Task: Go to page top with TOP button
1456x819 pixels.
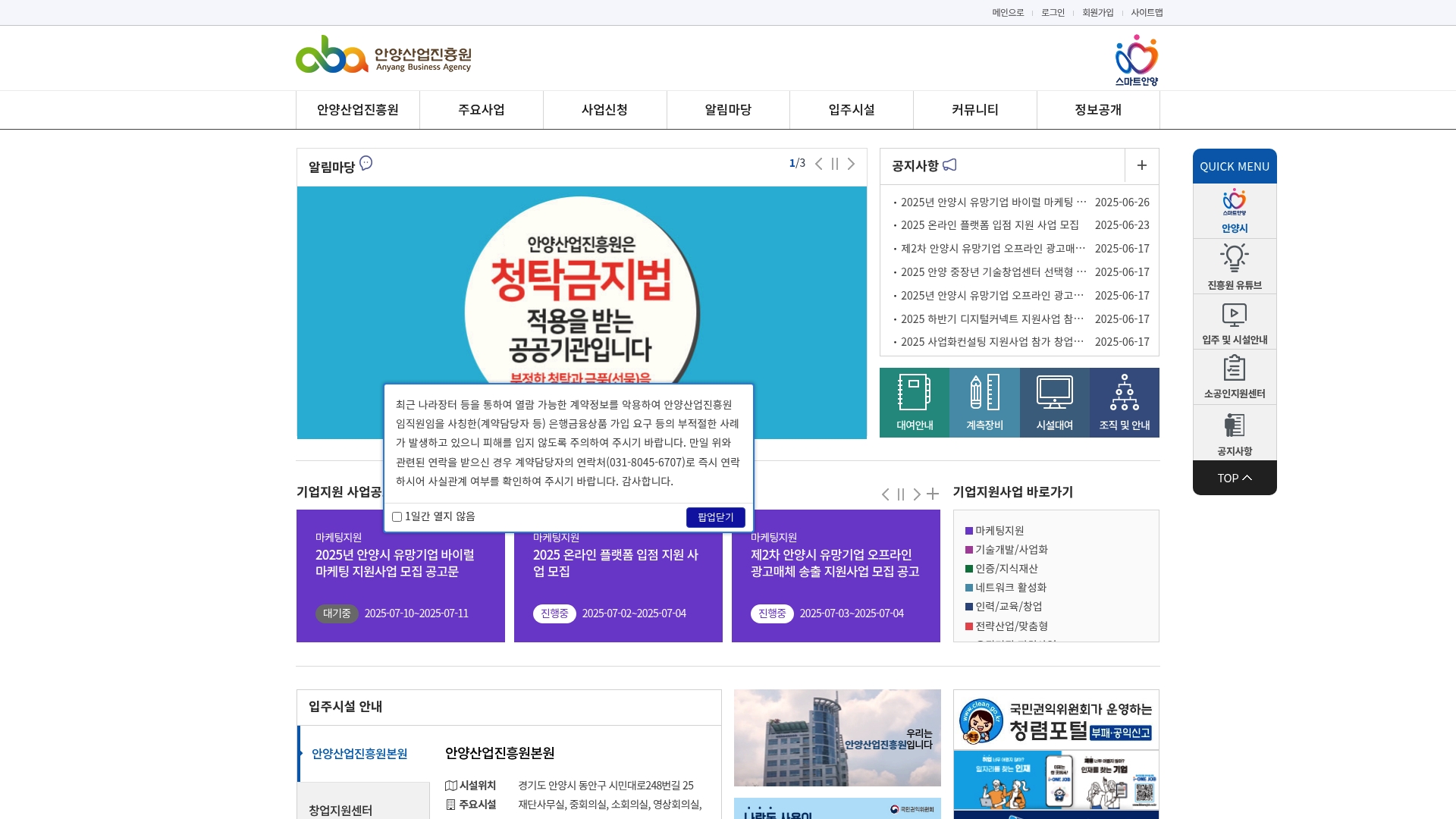Action: (x=1235, y=478)
